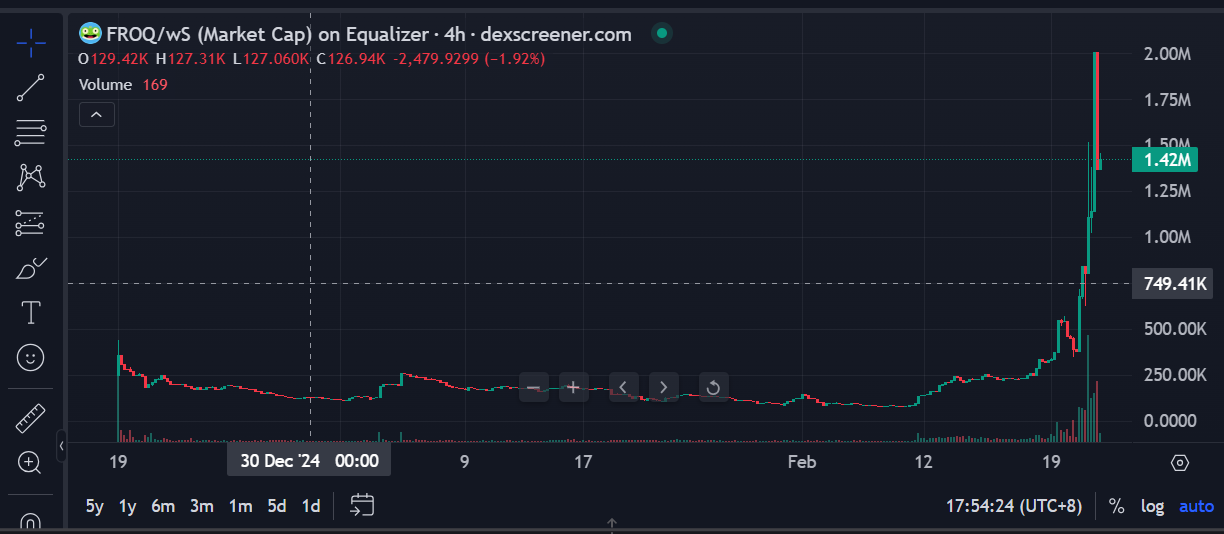Reset the chart view
The image size is (1224, 534).
713,387
